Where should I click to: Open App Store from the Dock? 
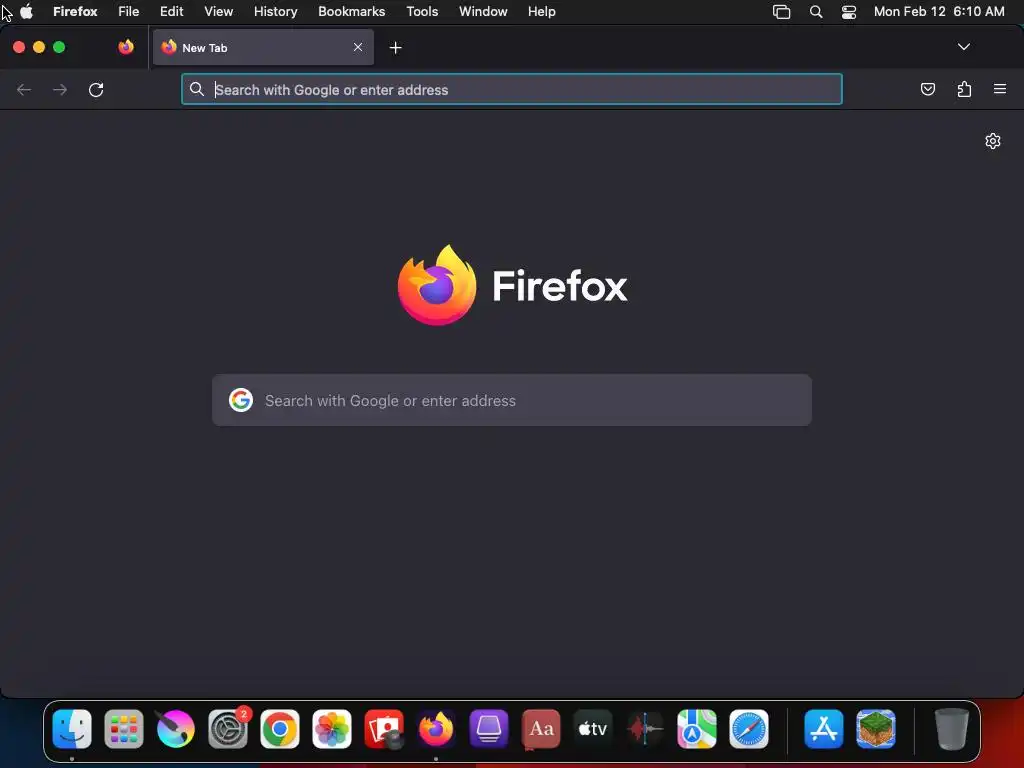(824, 729)
